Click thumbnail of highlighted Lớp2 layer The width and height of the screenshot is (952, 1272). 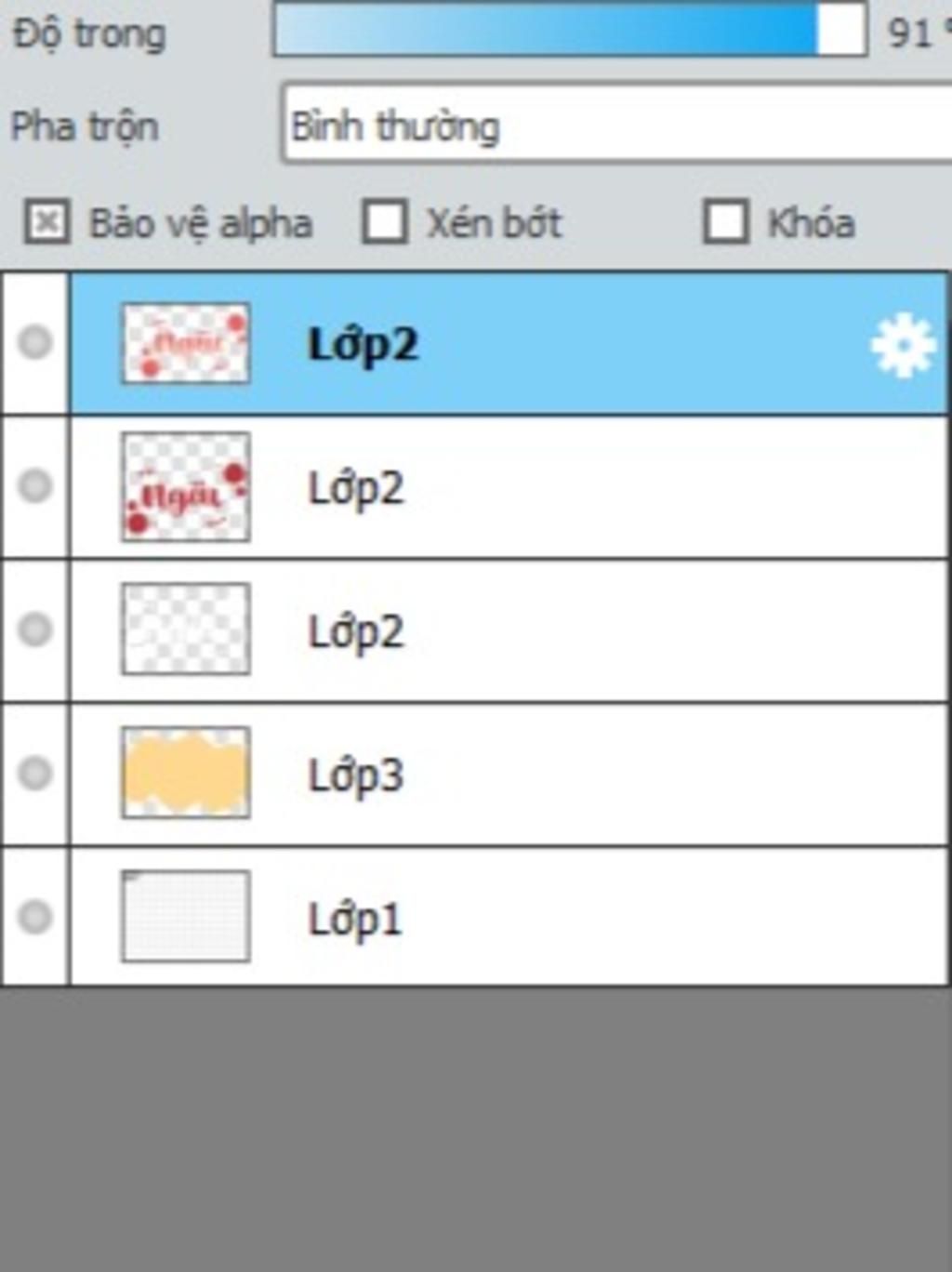pyautogui.click(x=186, y=343)
